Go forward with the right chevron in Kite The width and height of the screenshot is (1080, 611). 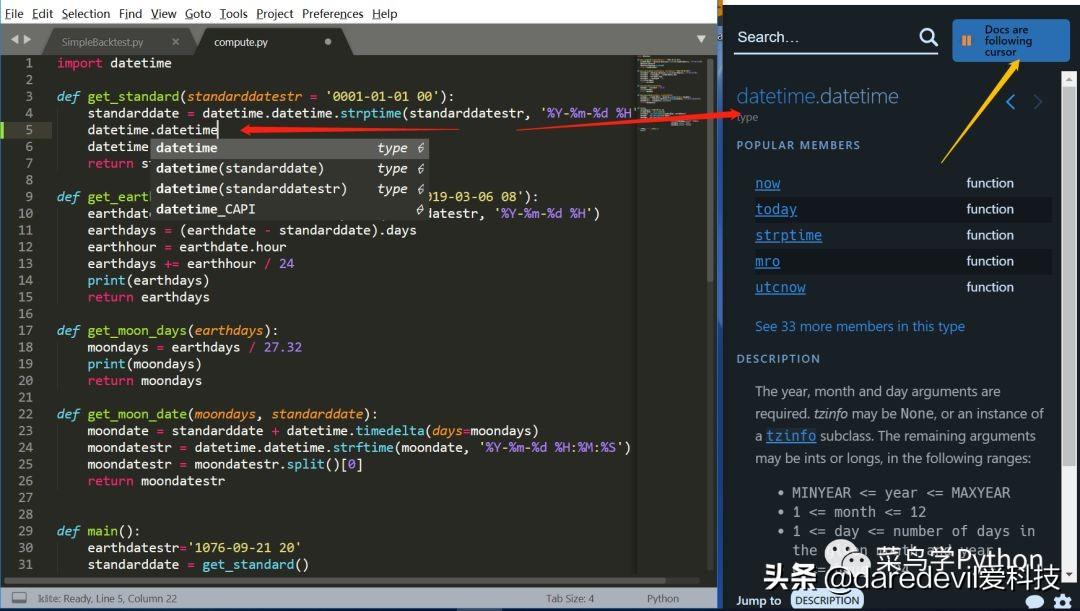point(1037,102)
